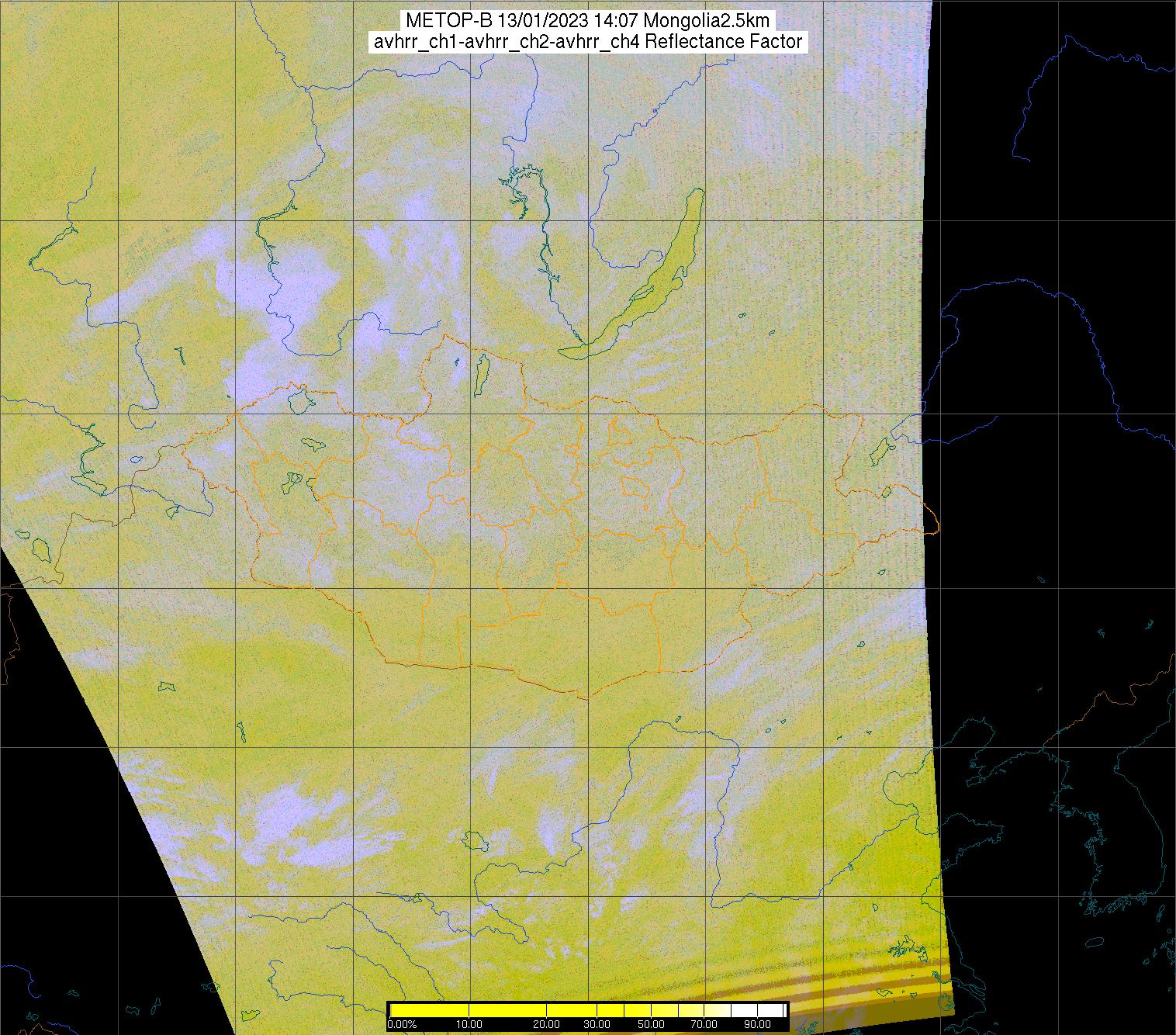Image resolution: width=1176 pixels, height=1035 pixels.
Task: Click the 10.00 label on the color scale
Action: pyautogui.click(x=469, y=1024)
